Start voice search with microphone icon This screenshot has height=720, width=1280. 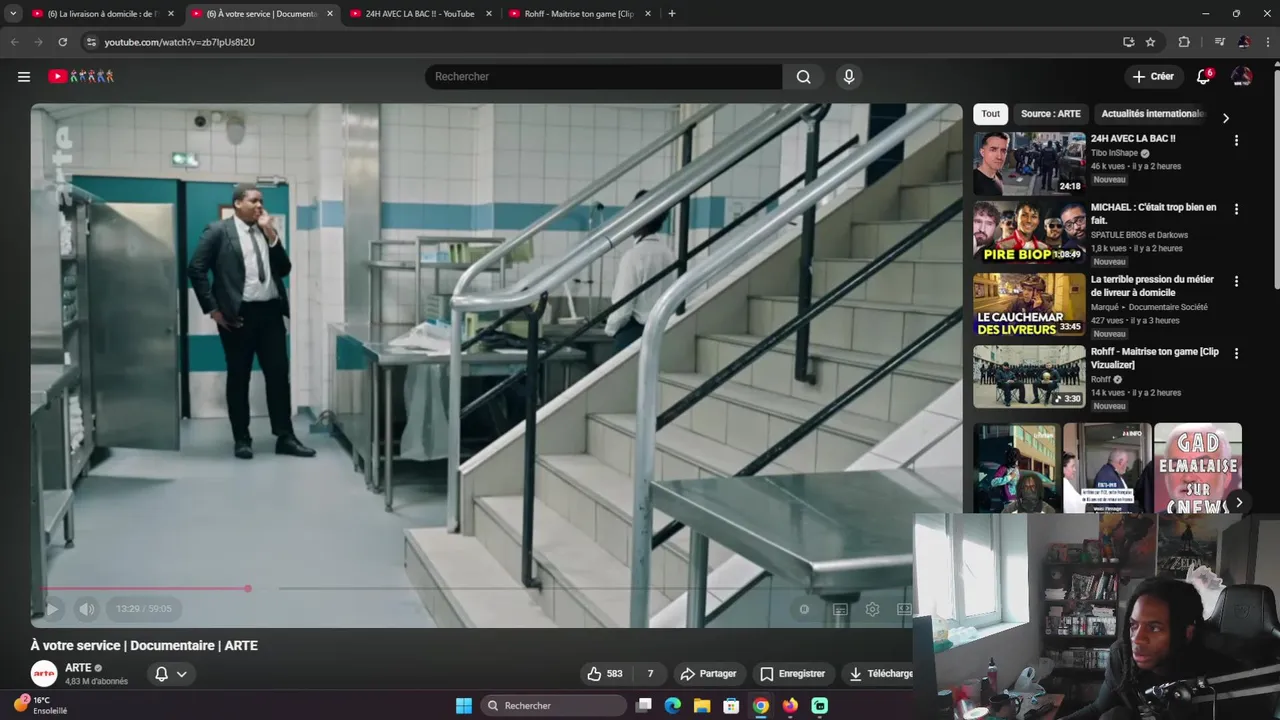click(x=849, y=77)
